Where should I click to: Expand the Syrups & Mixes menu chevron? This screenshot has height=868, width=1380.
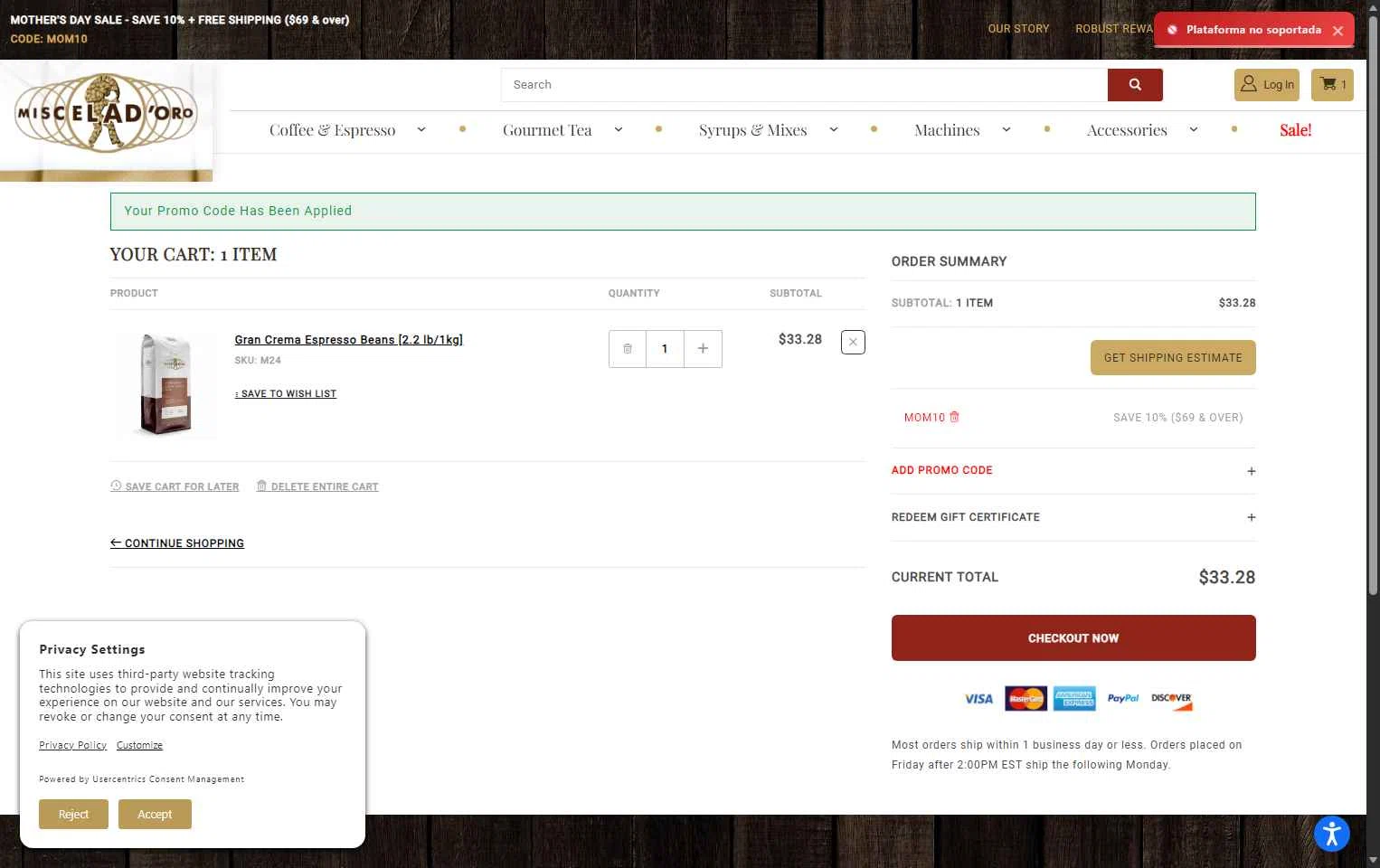[834, 130]
